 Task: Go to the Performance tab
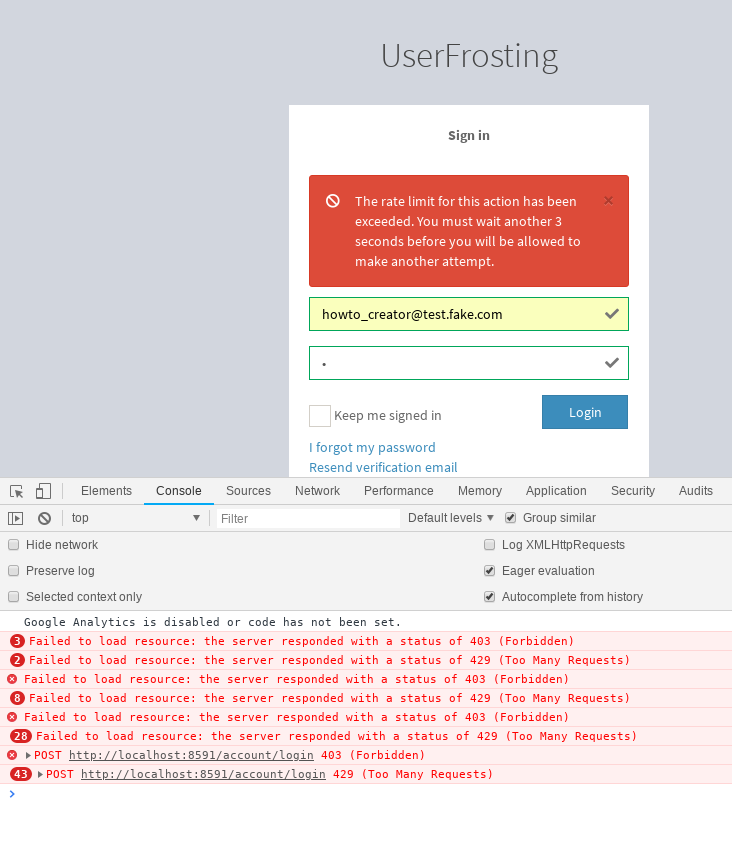[x=398, y=491]
